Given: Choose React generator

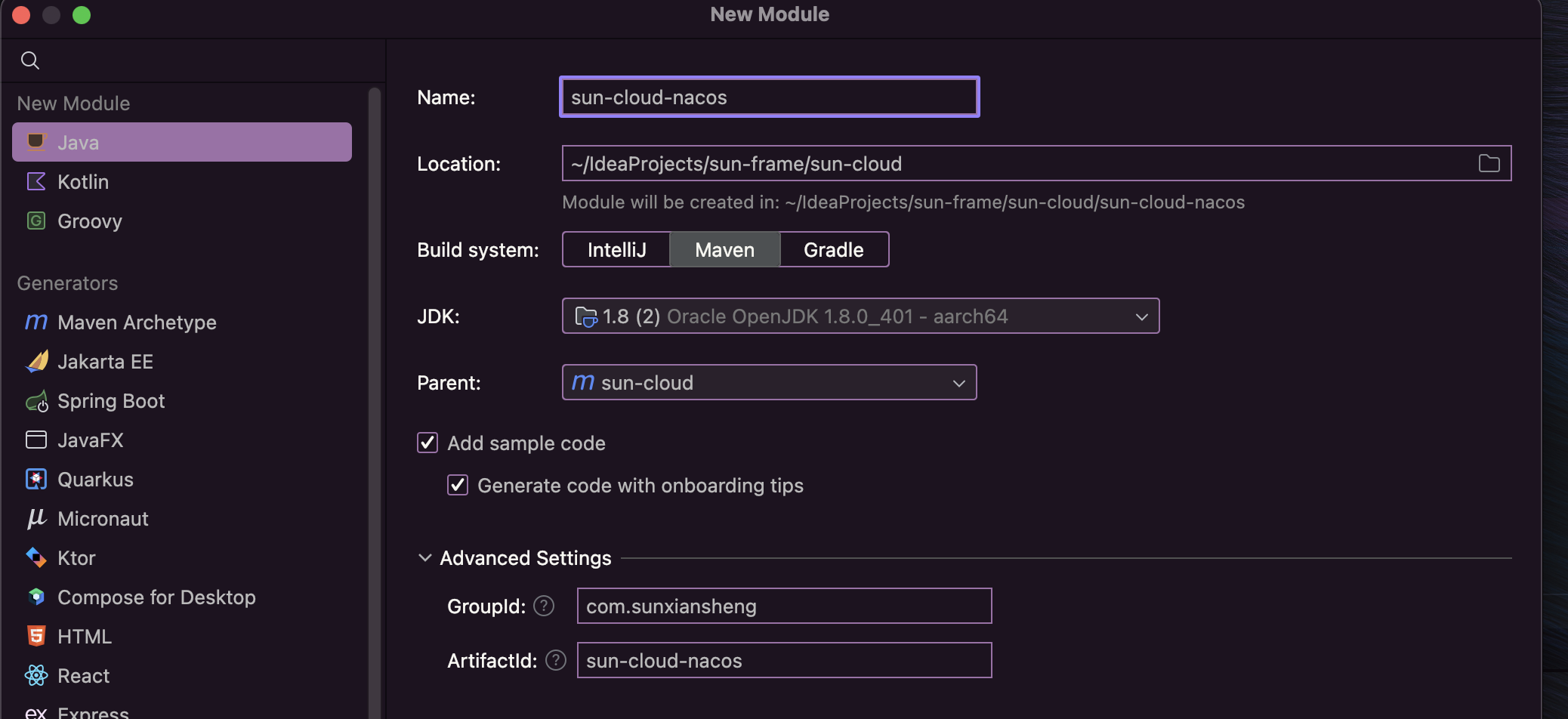Looking at the screenshot, I should pyautogui.click(x=182, y=675).
